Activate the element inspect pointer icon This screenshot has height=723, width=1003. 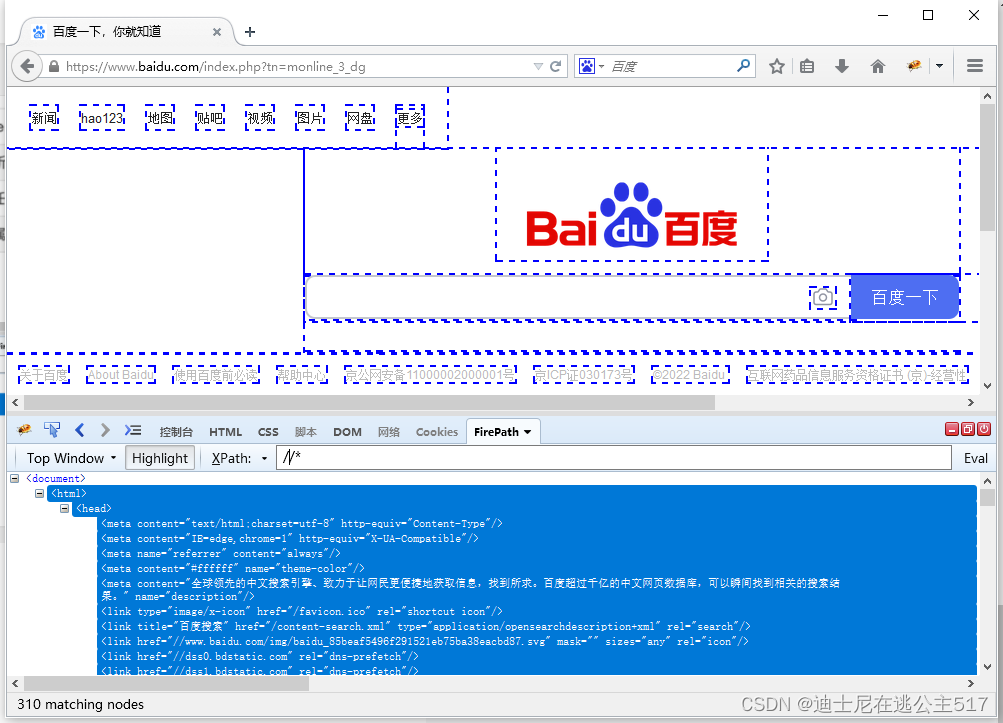click(x=52, y=430)
